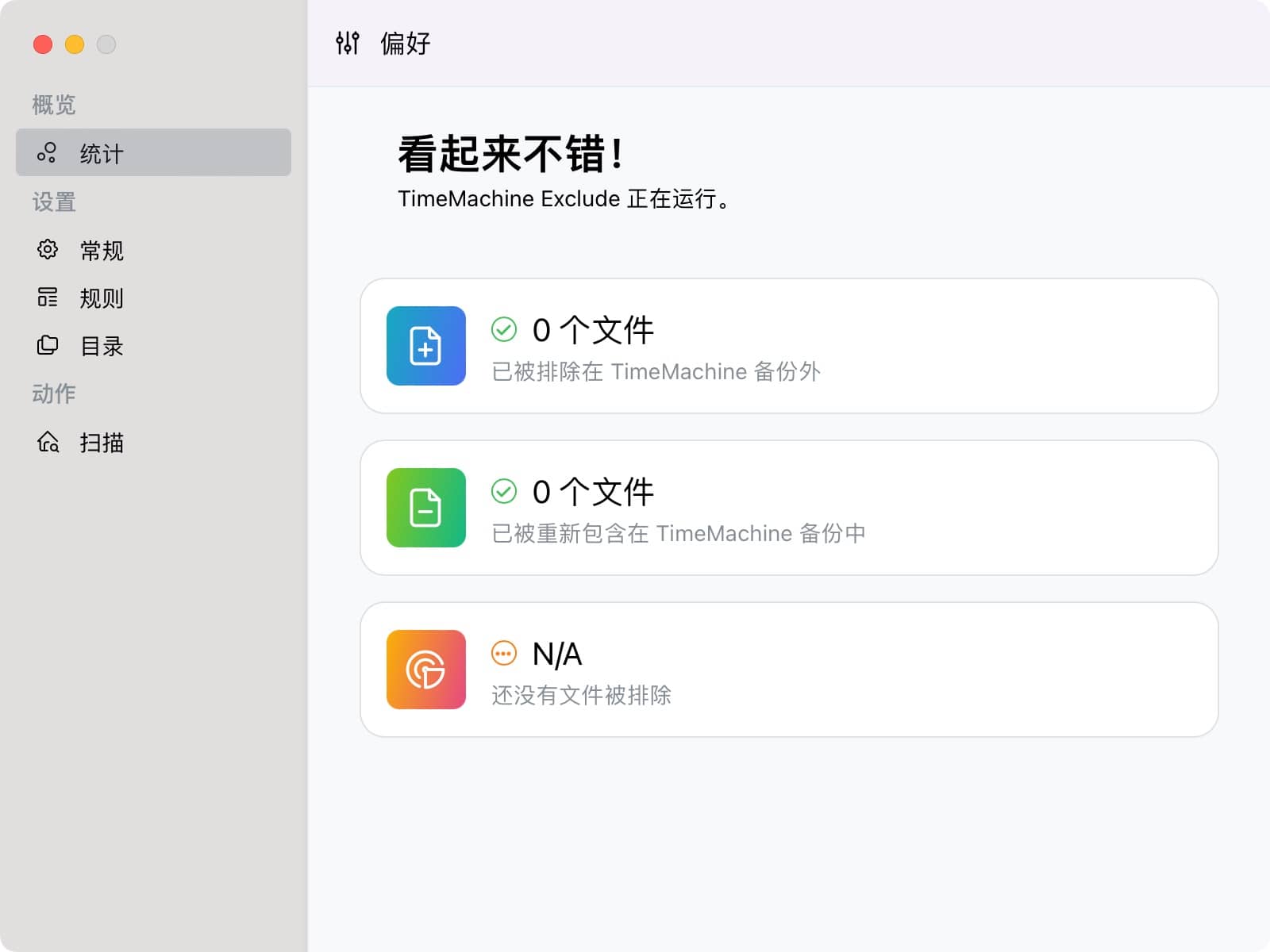The image size is (1270, 952).
Task: Click the 0 个文件 count on the excluded card
Action: 593,330
